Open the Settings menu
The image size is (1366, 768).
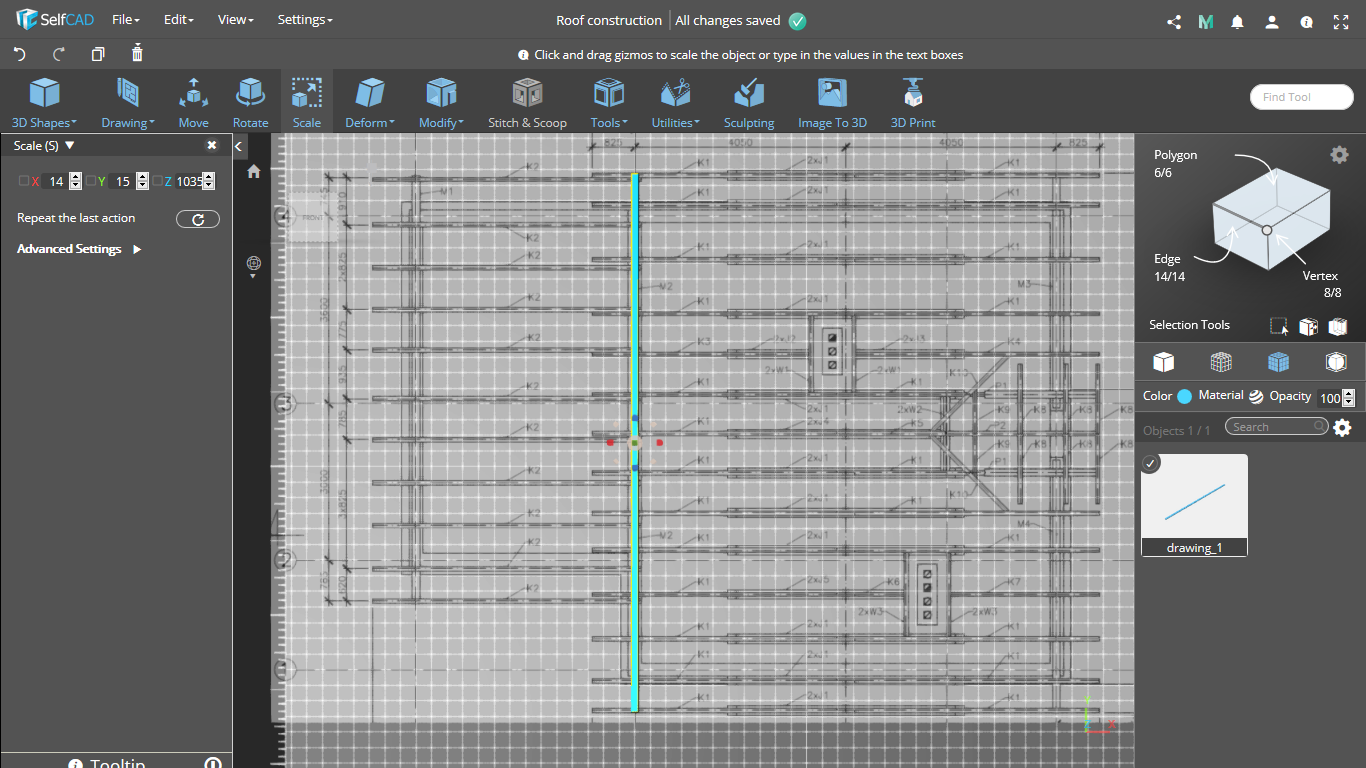click(x=305, y=20)
